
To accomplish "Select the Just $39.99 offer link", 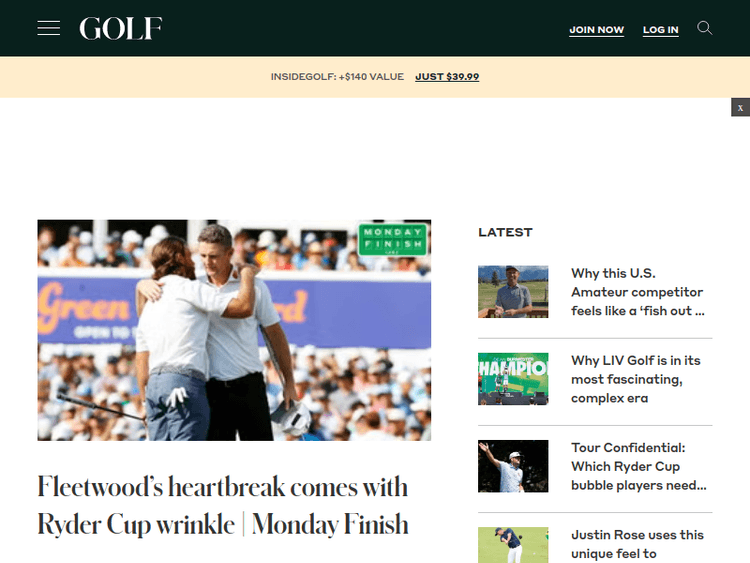I will 447,77.
